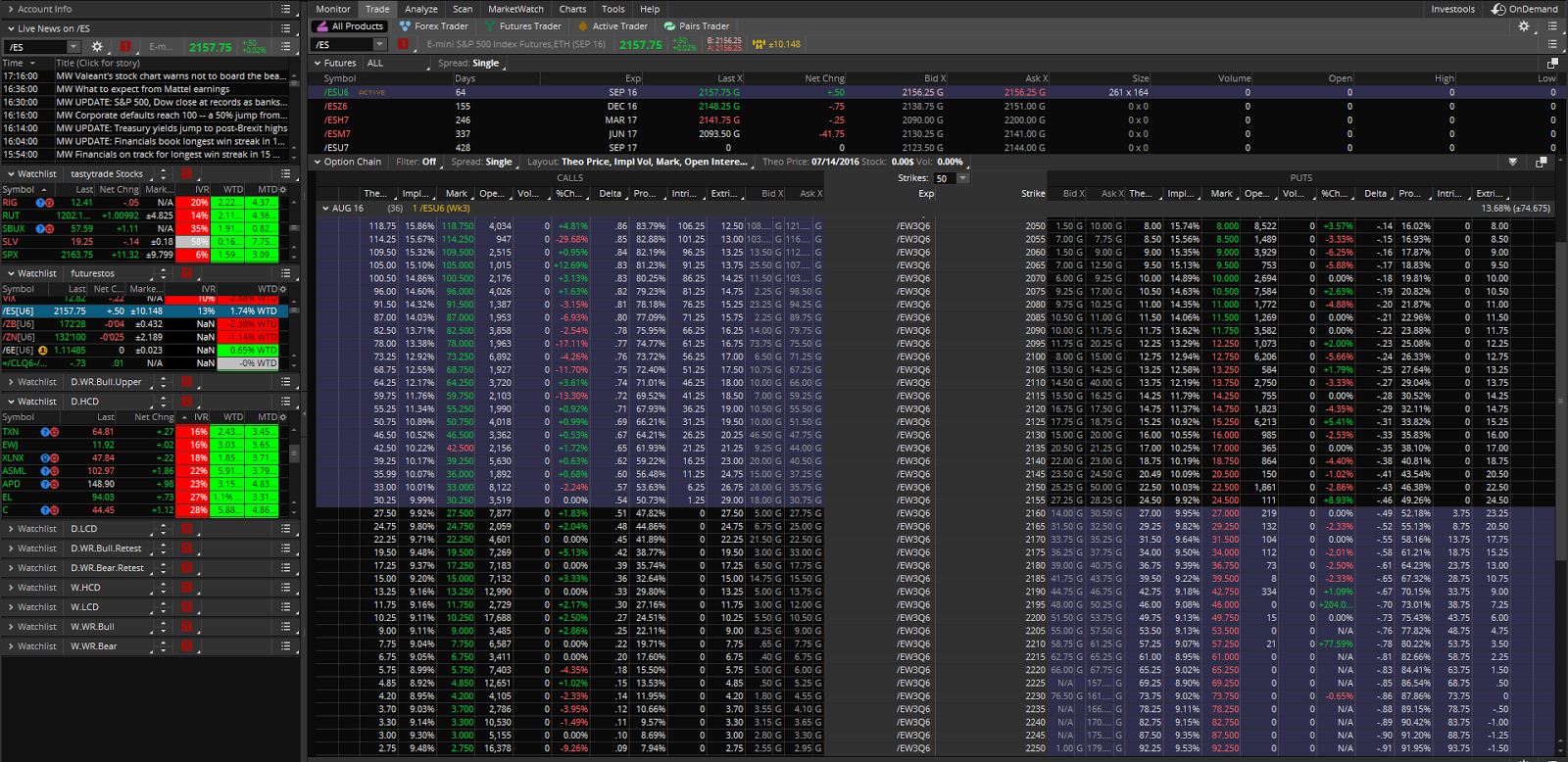Collapse the Futures section
Viewport: 1568px width, 762px height.
(x=318, y=63)
